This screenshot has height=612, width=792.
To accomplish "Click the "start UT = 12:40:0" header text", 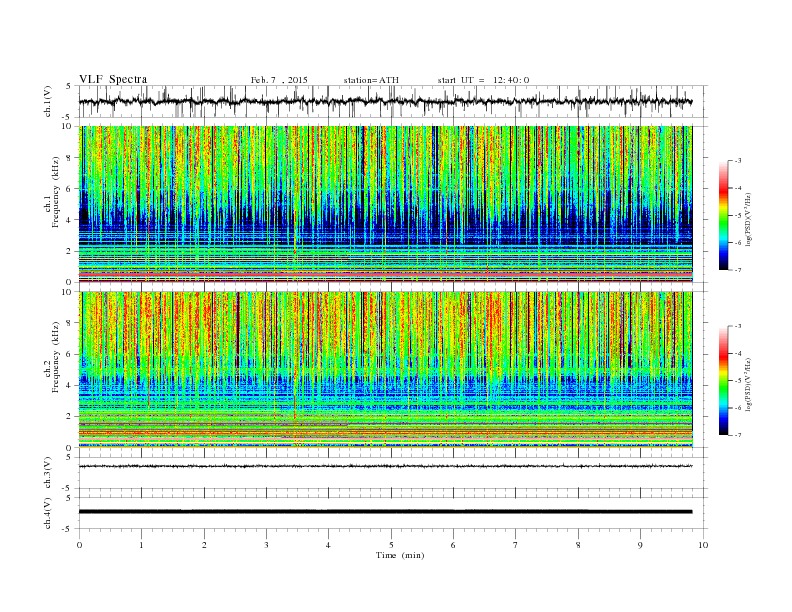I will coord(483,80).
